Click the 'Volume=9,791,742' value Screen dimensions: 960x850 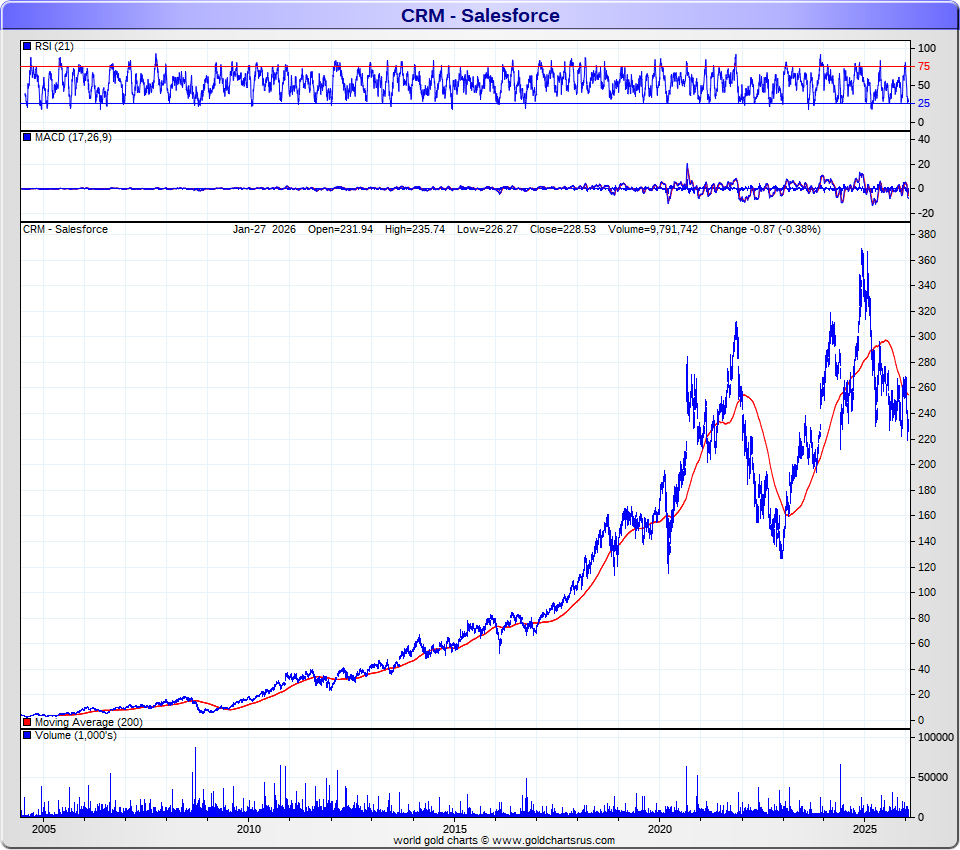point(653,229)
